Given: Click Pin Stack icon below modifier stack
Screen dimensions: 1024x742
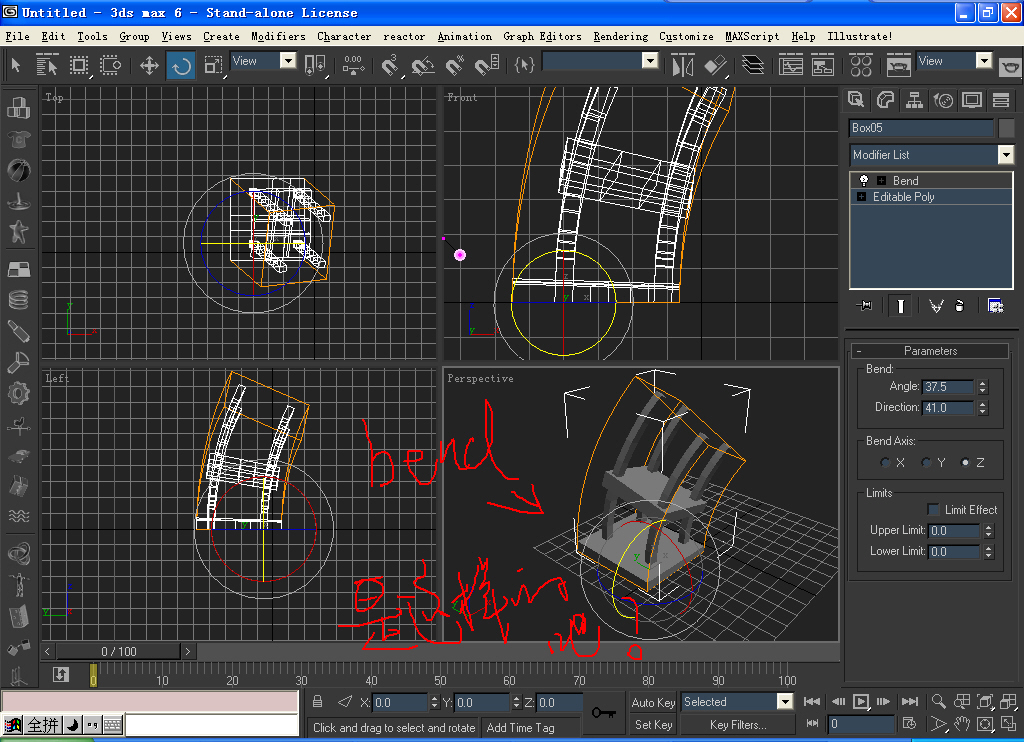Looking at the screenshot, I should click(864, 306).
